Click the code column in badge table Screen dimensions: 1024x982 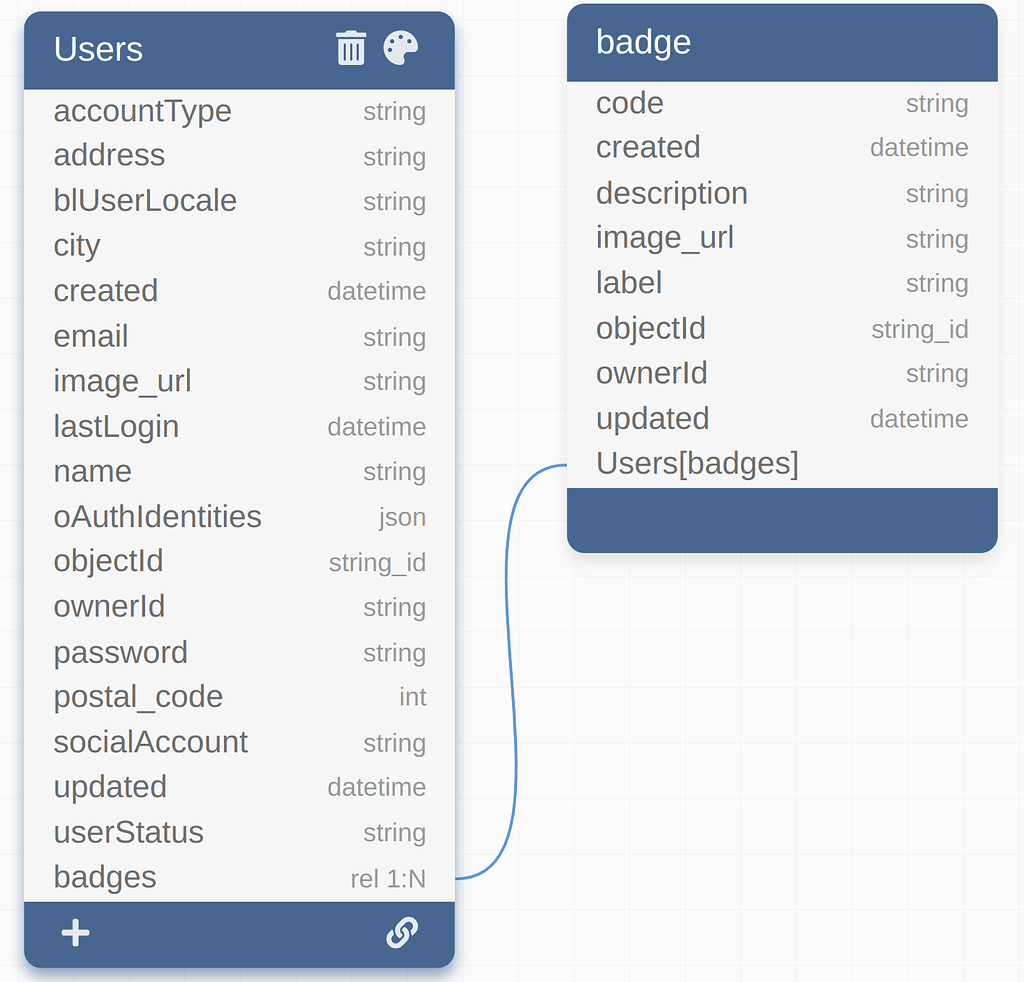pyautogui.click(x=782, y=103)
